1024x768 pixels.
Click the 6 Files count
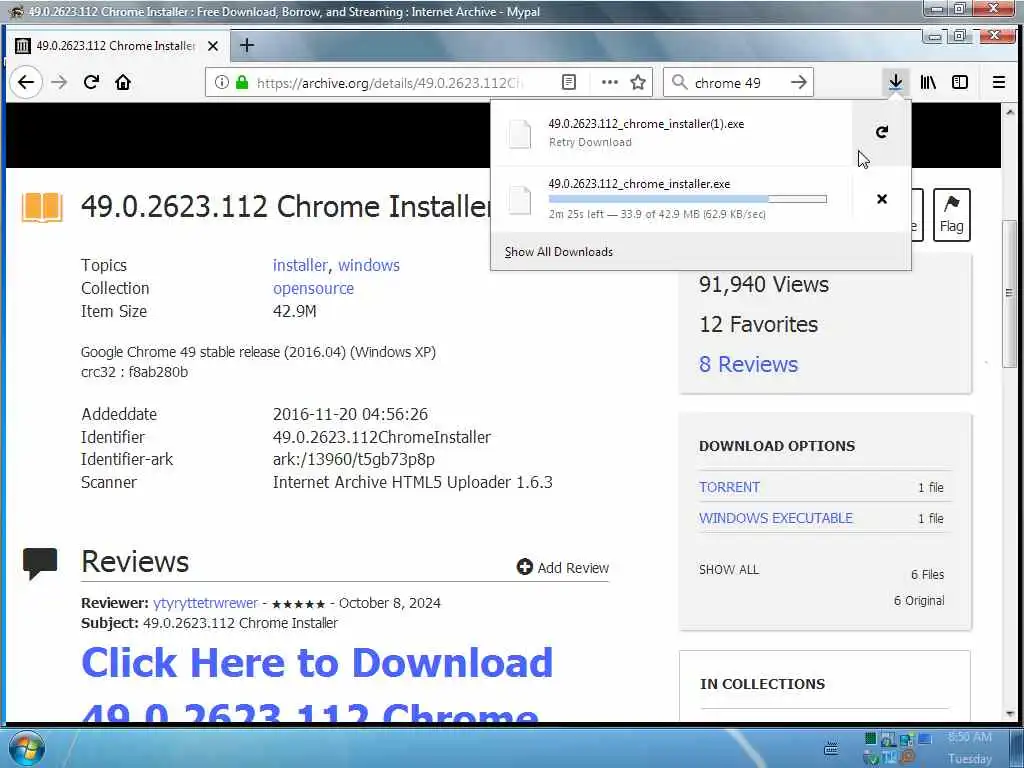click(927, 575)
